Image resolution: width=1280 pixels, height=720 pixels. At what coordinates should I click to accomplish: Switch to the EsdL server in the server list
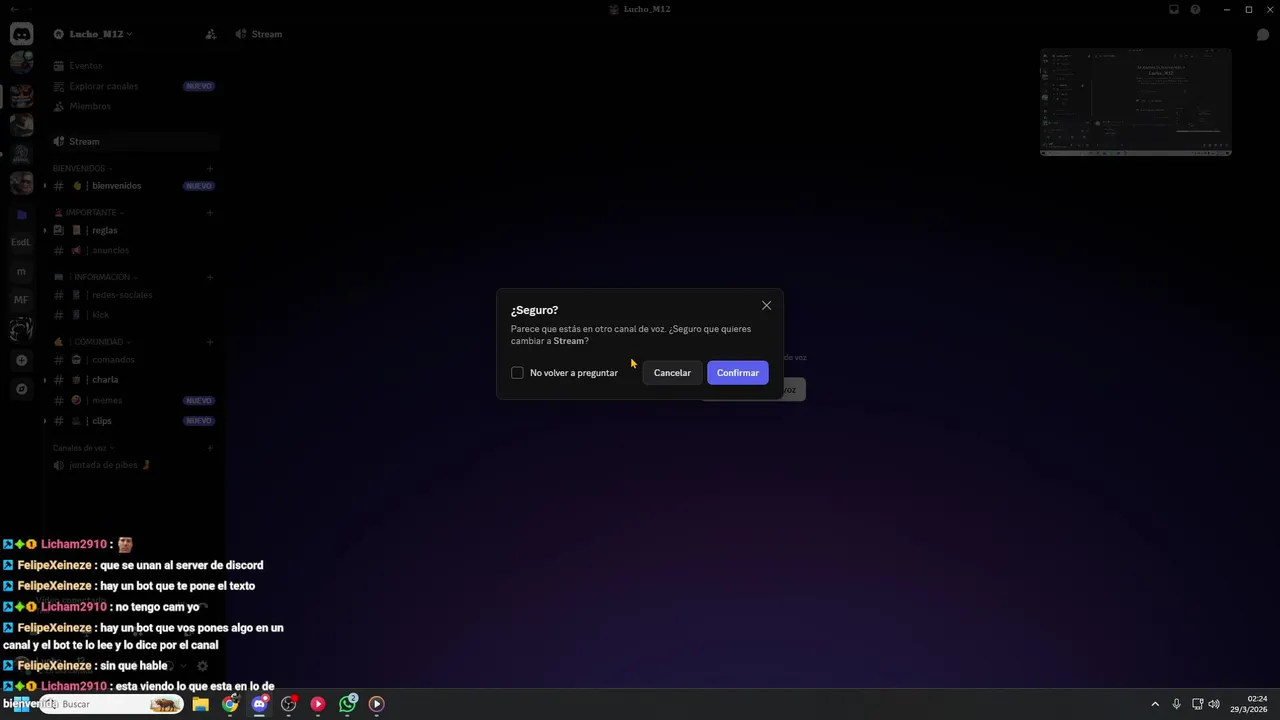[x=21, y=242]
